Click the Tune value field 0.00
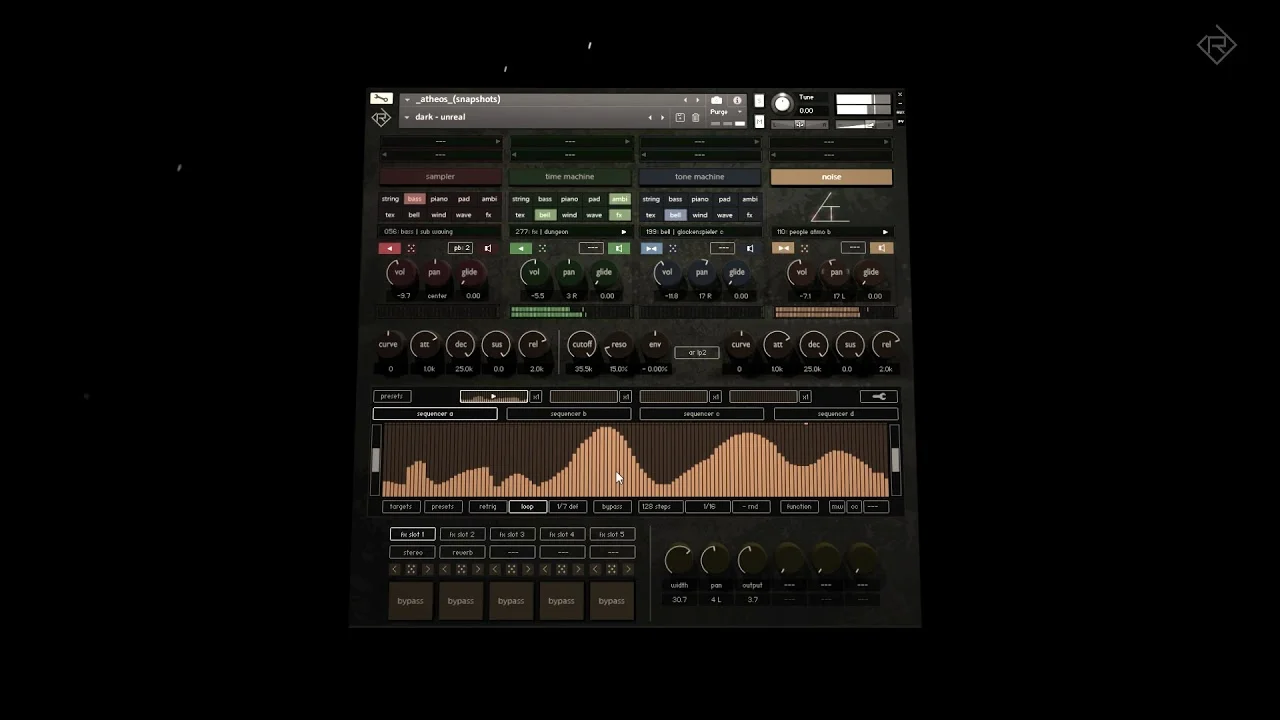This screenshot has width=1280, height=720. pos(807,111)
